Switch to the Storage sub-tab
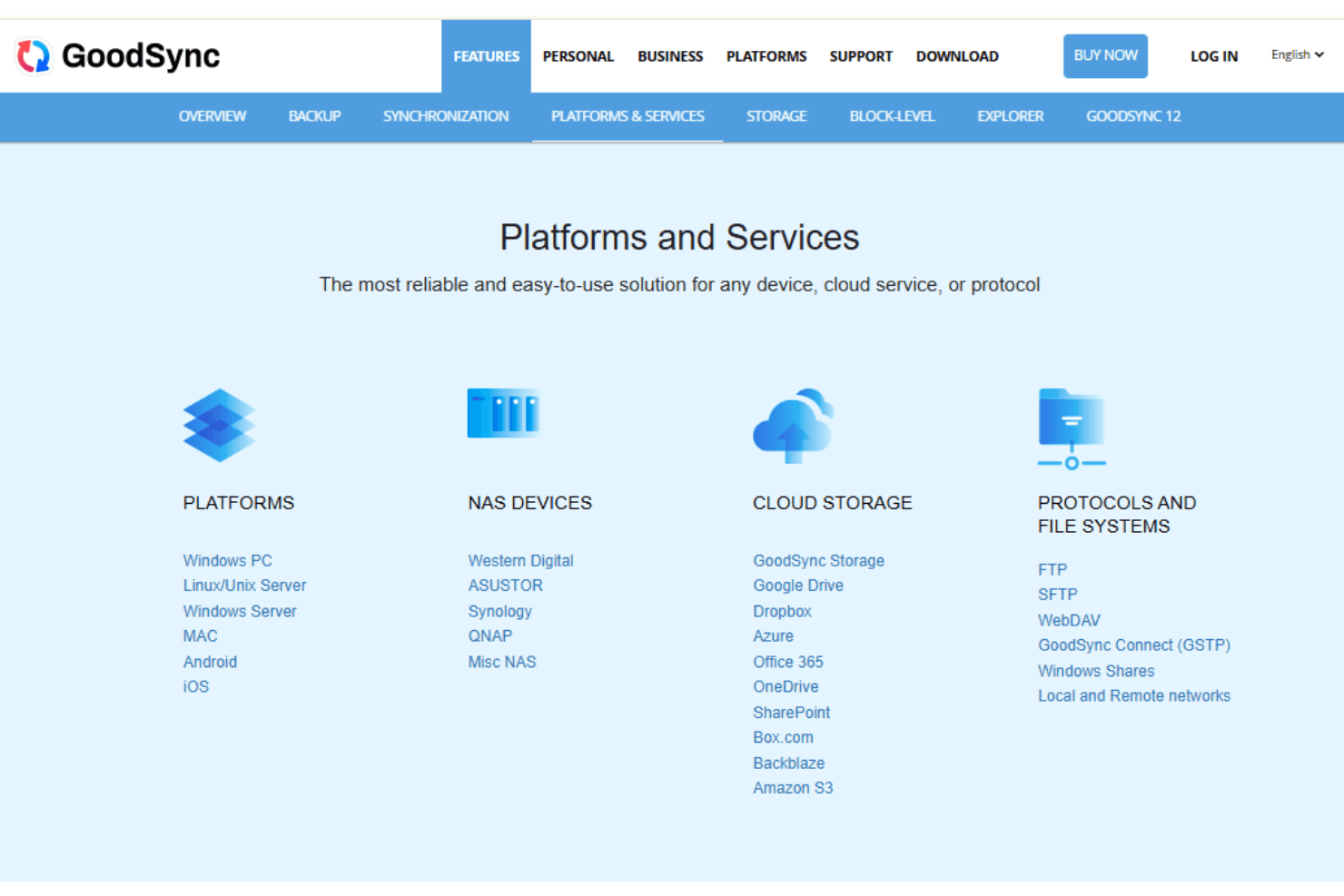This screenshot has width=1344, height=896. [x=776, y=116]
